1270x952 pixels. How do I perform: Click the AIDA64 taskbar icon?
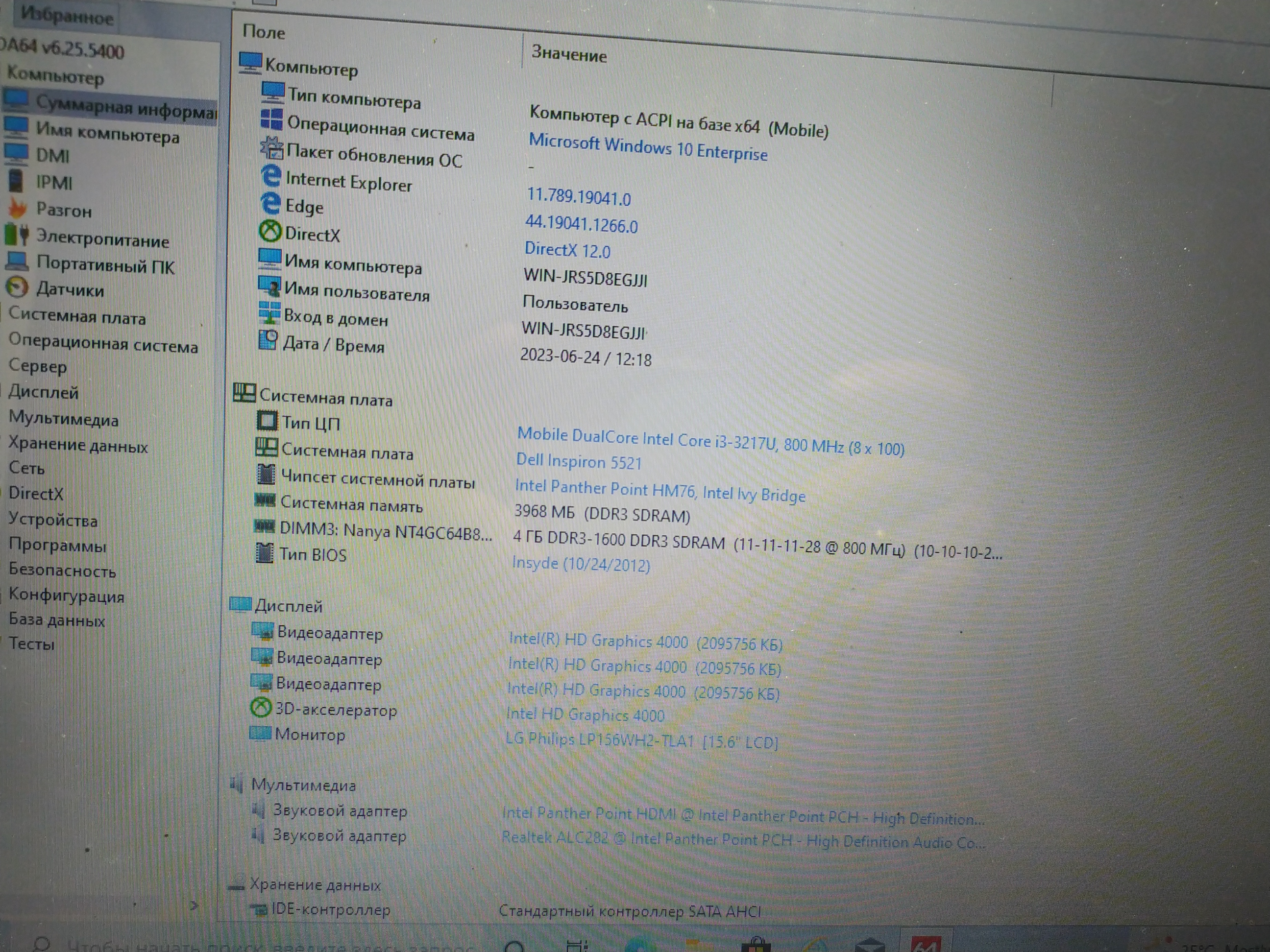pyautogui.click(x=925, y=944)
